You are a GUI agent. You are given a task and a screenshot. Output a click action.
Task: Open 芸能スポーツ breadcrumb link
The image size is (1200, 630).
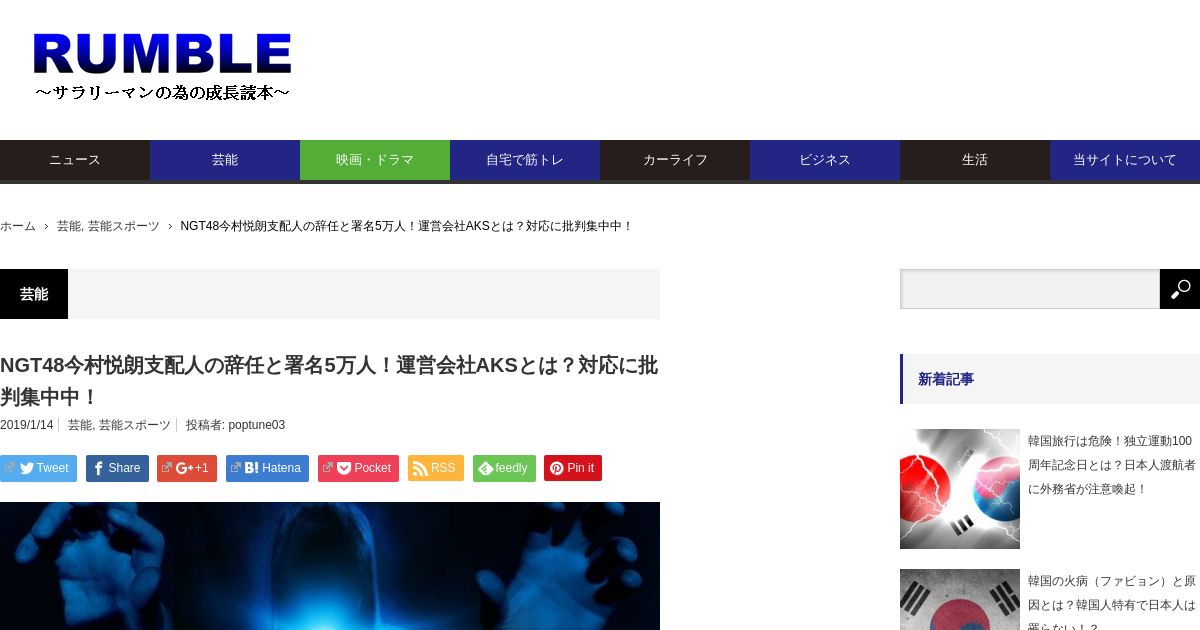[124, 226]
